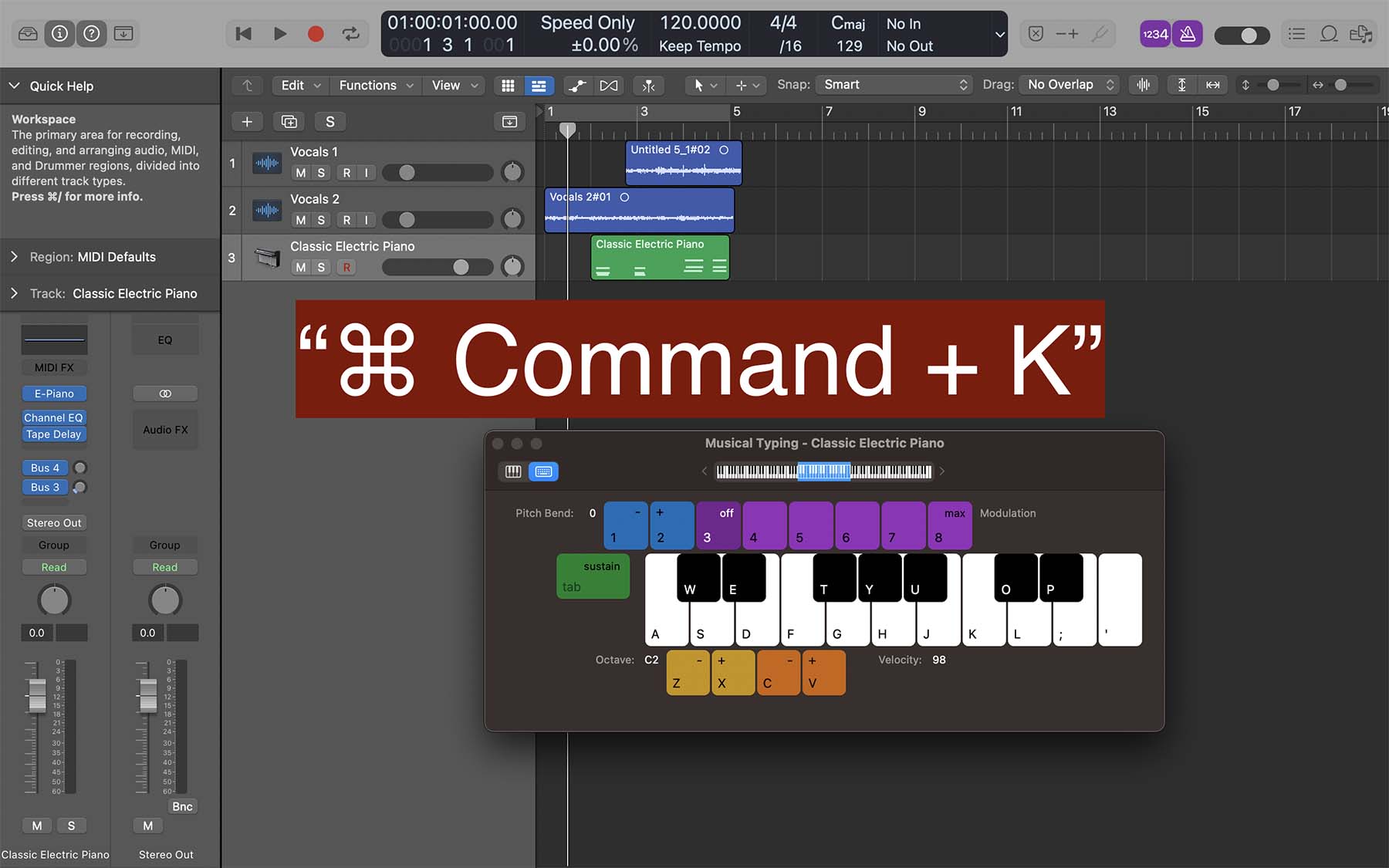Click the modulation max 8 key
This screenshot has height=868, width=1389.
tap(949, 525)
